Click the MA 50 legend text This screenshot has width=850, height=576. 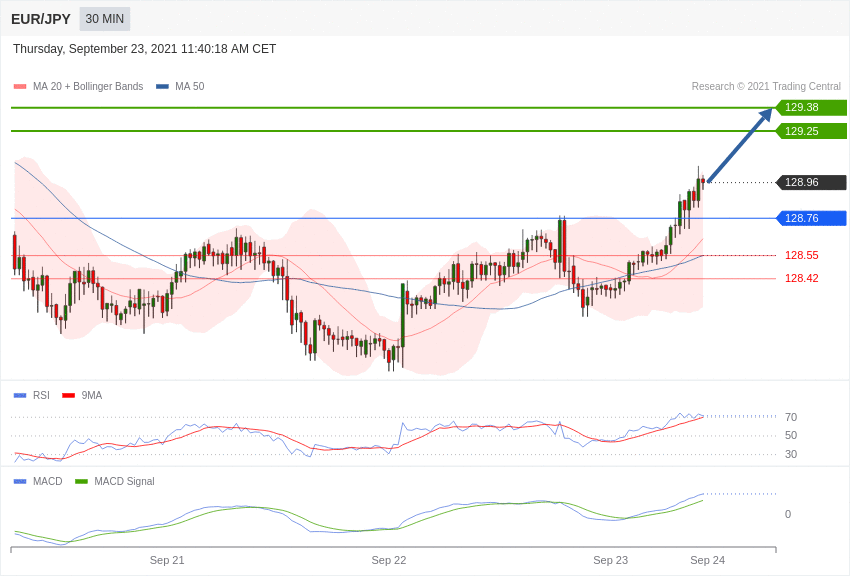coord(190,86)
